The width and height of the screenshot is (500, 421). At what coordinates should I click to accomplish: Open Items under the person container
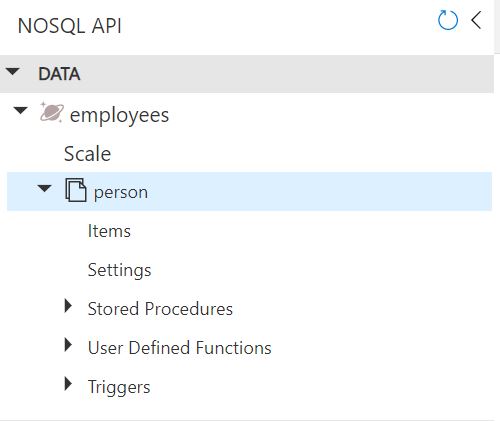(109, 231)
